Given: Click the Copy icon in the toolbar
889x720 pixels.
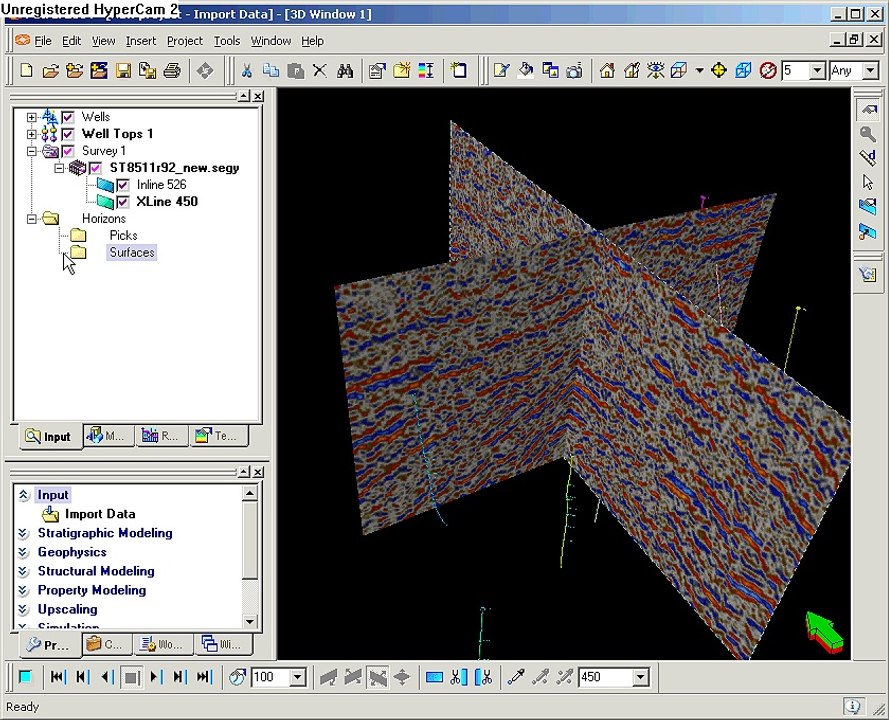Looking at the screenshot, I should coord(270,71).
